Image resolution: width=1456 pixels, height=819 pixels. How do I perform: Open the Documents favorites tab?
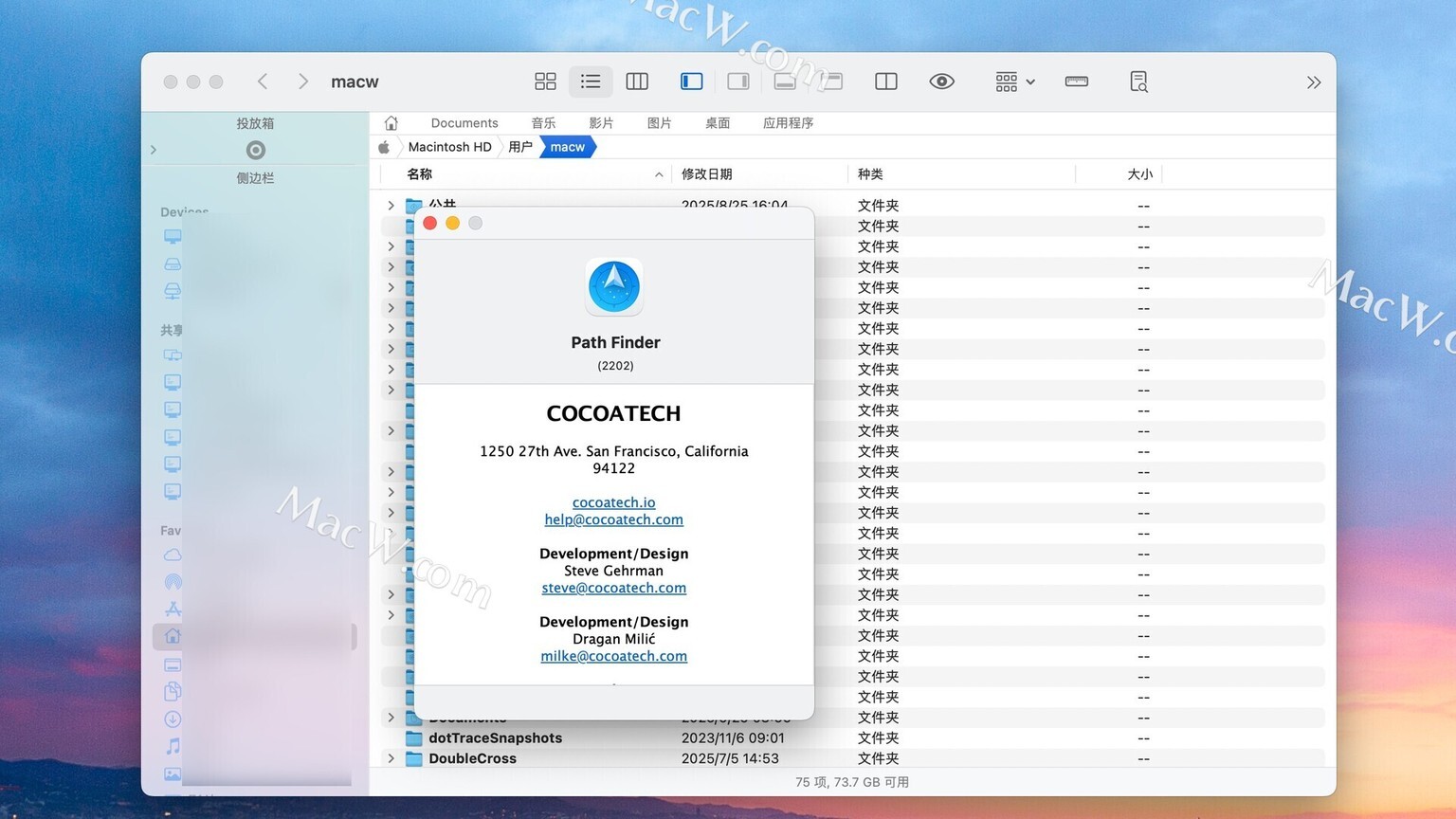click(464, 123)
